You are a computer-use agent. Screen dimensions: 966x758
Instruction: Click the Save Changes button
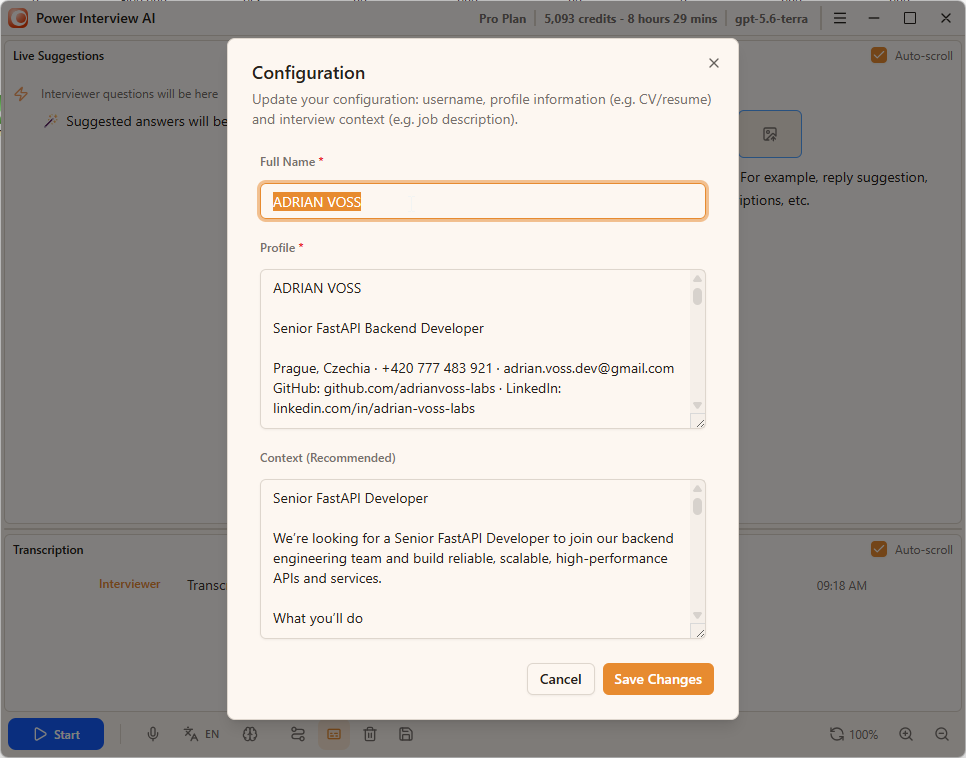pyautogui.click(x=657, y=679)
